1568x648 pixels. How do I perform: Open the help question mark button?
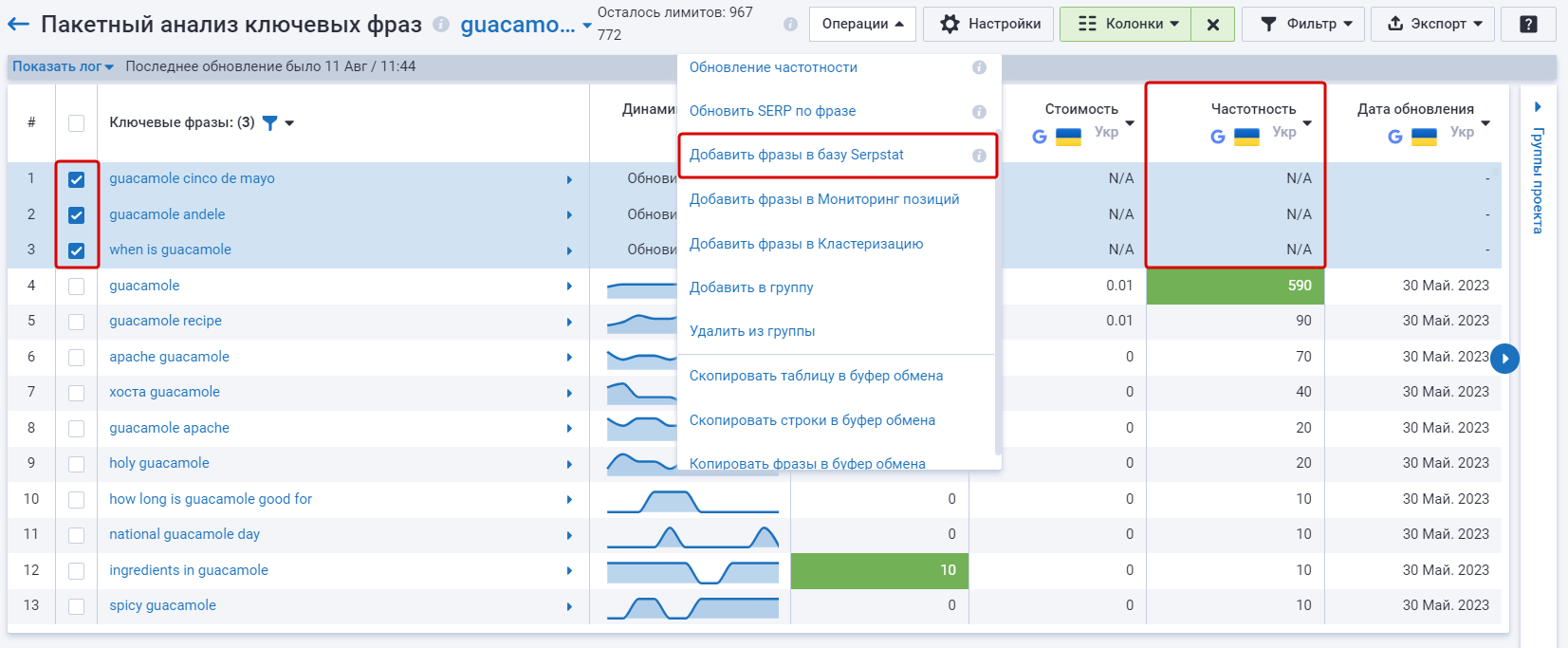[x=1528, y=24]
